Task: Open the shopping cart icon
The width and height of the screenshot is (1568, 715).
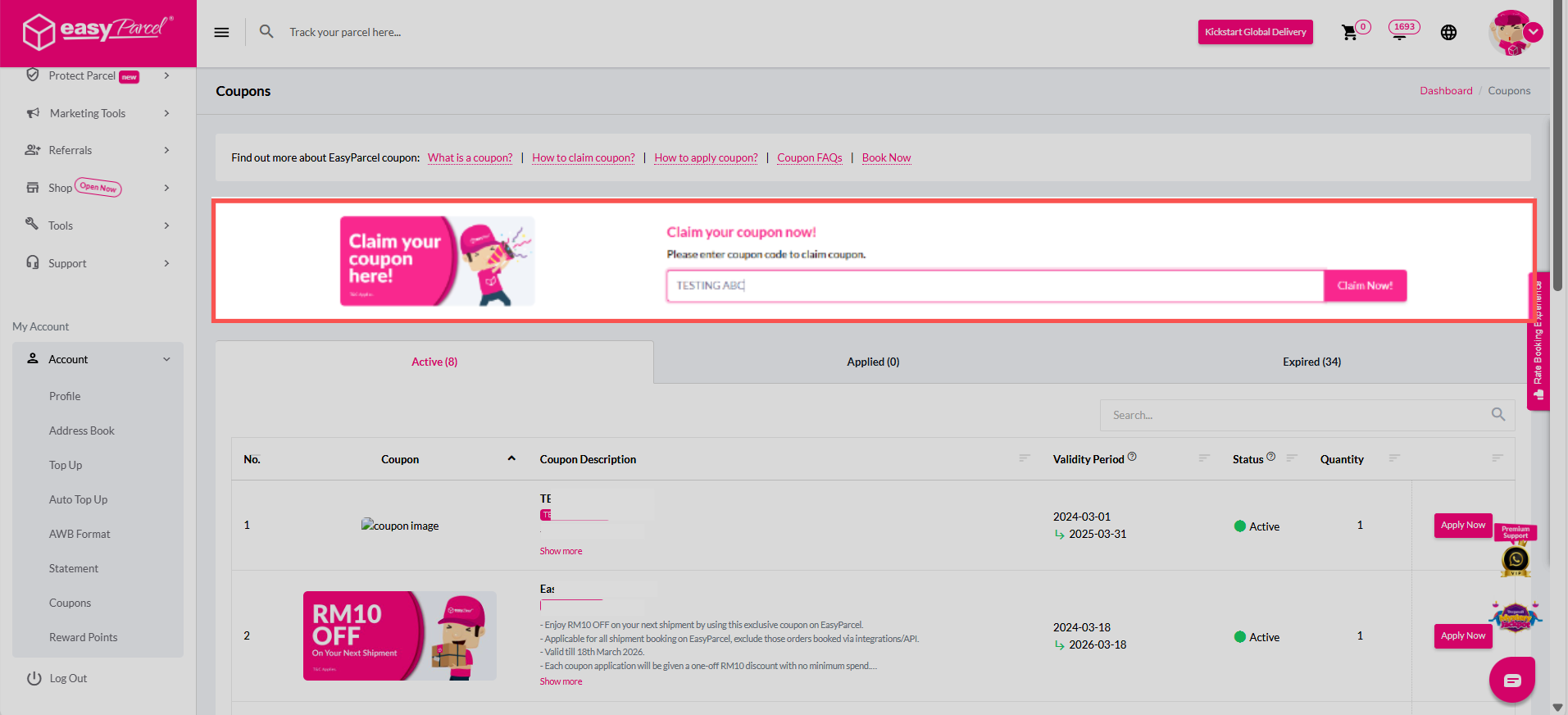Action: 1349,33
